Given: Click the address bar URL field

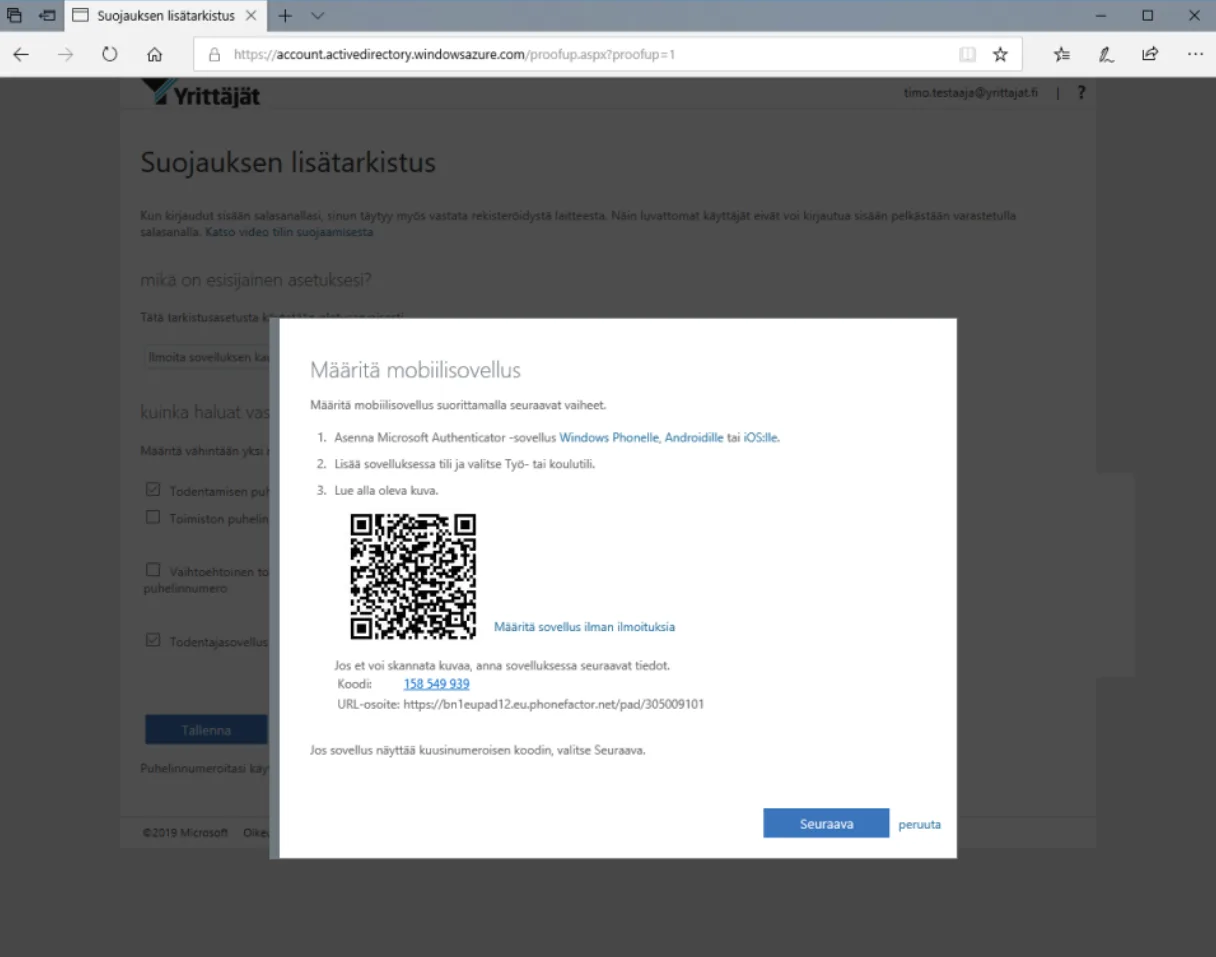Looking at the screenshot, I should pos(580,55).
